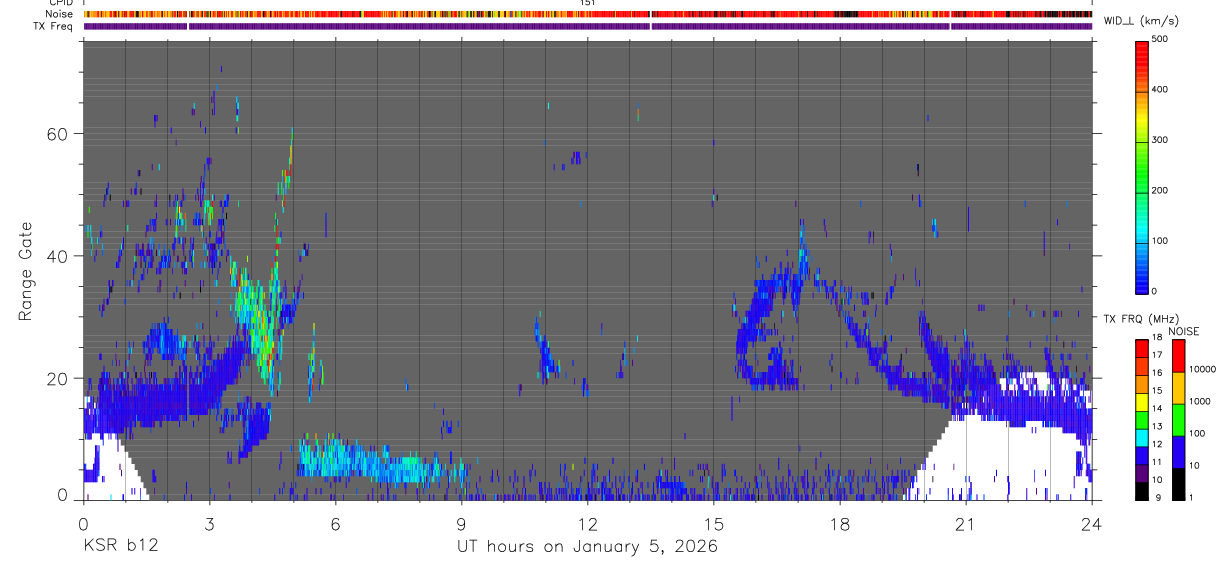Click the 14 label on the TX FRQ legend
This screenshot has height=567, width=1228.
(1155, 408)
